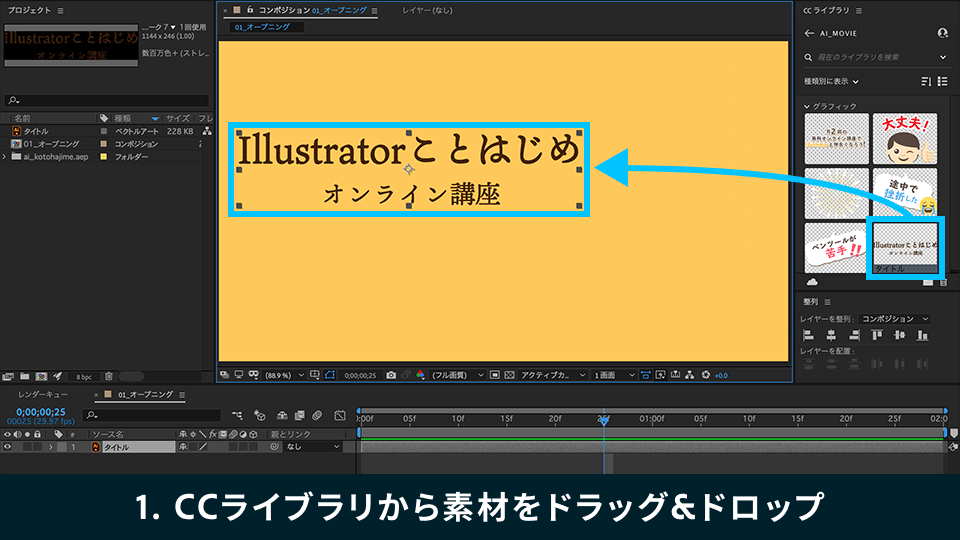
Task: Switch to the レンダーキュー tab
Action: click(x=43, y=394)
